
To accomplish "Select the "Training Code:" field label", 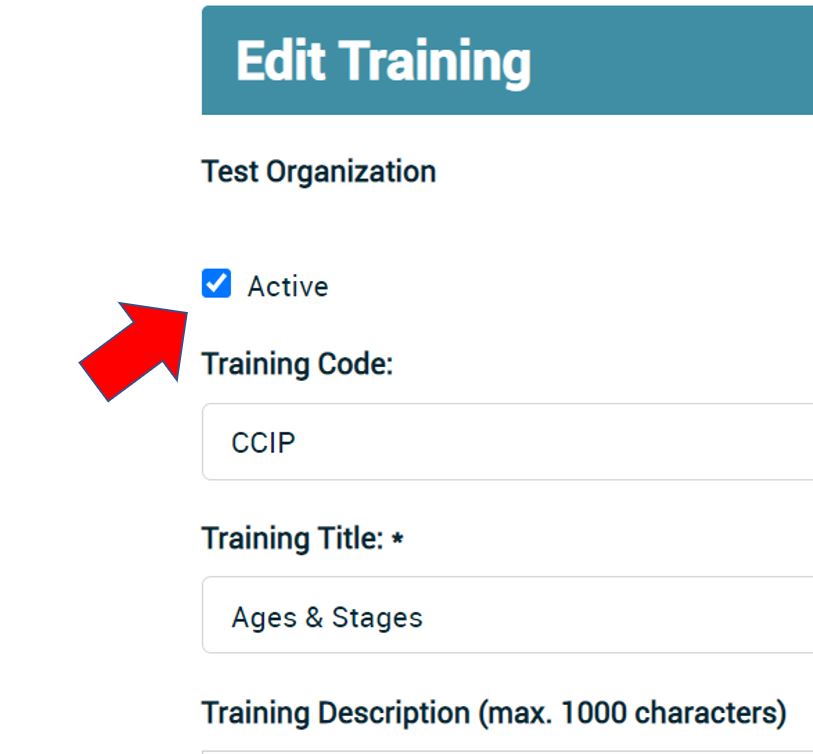I will (298, 365).
